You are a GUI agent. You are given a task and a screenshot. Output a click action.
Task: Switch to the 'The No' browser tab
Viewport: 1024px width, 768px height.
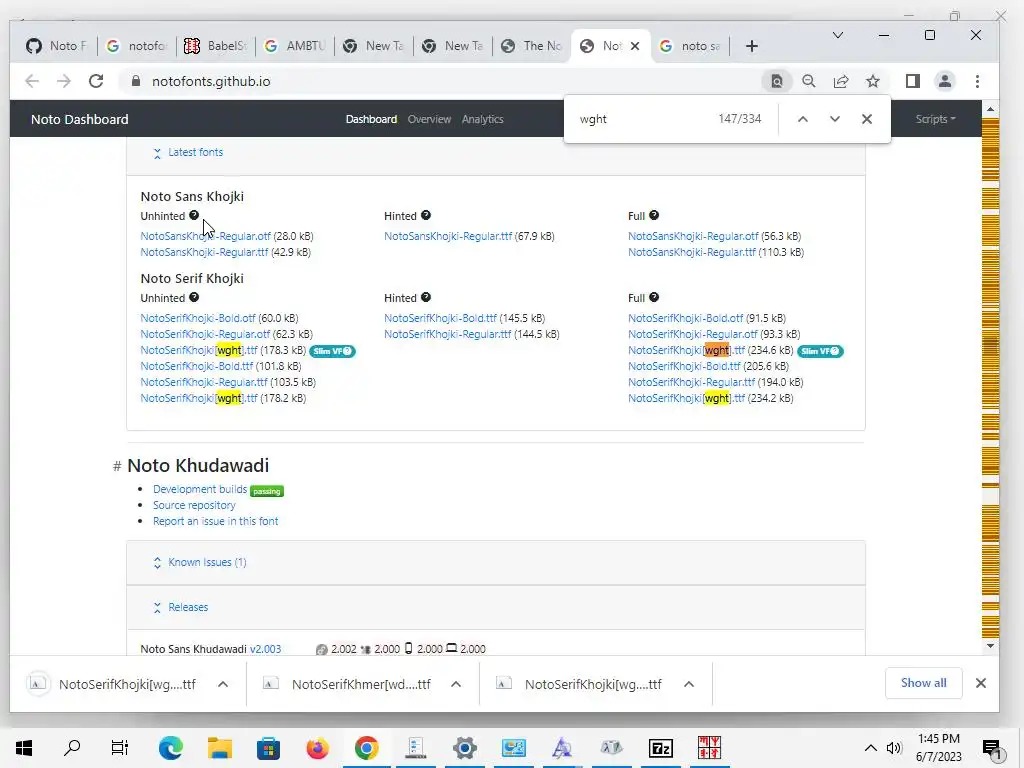pyautogui.click(x=532, y=46)
